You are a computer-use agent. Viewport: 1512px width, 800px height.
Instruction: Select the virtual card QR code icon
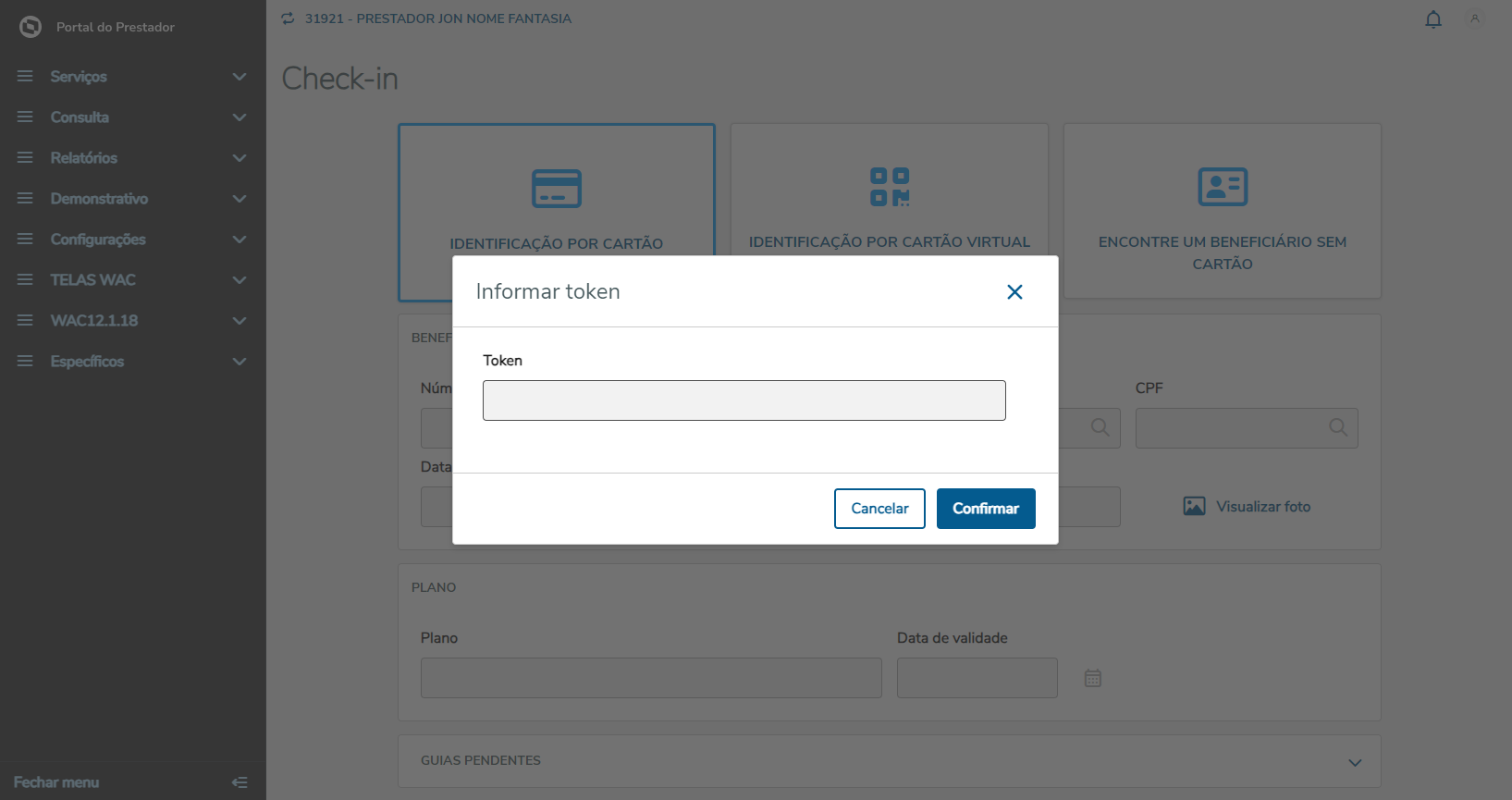(889, 187)
